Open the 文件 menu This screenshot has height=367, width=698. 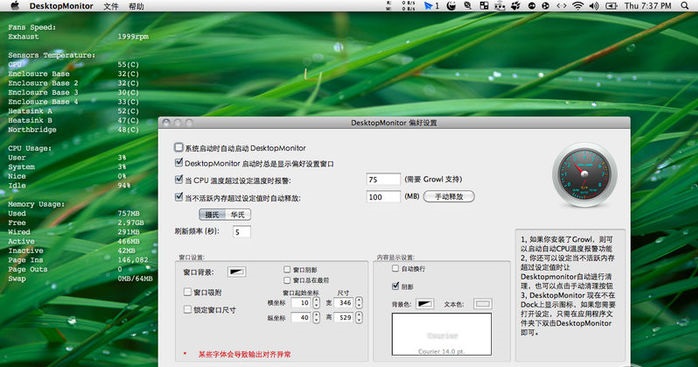tap(111, 6)
